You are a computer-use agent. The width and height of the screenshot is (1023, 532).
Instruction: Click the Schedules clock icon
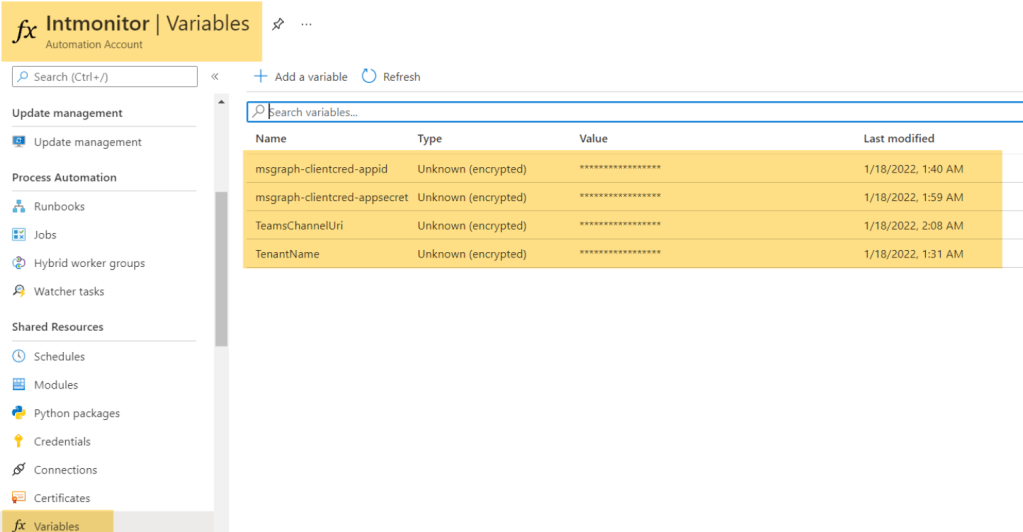pos(19,357)
